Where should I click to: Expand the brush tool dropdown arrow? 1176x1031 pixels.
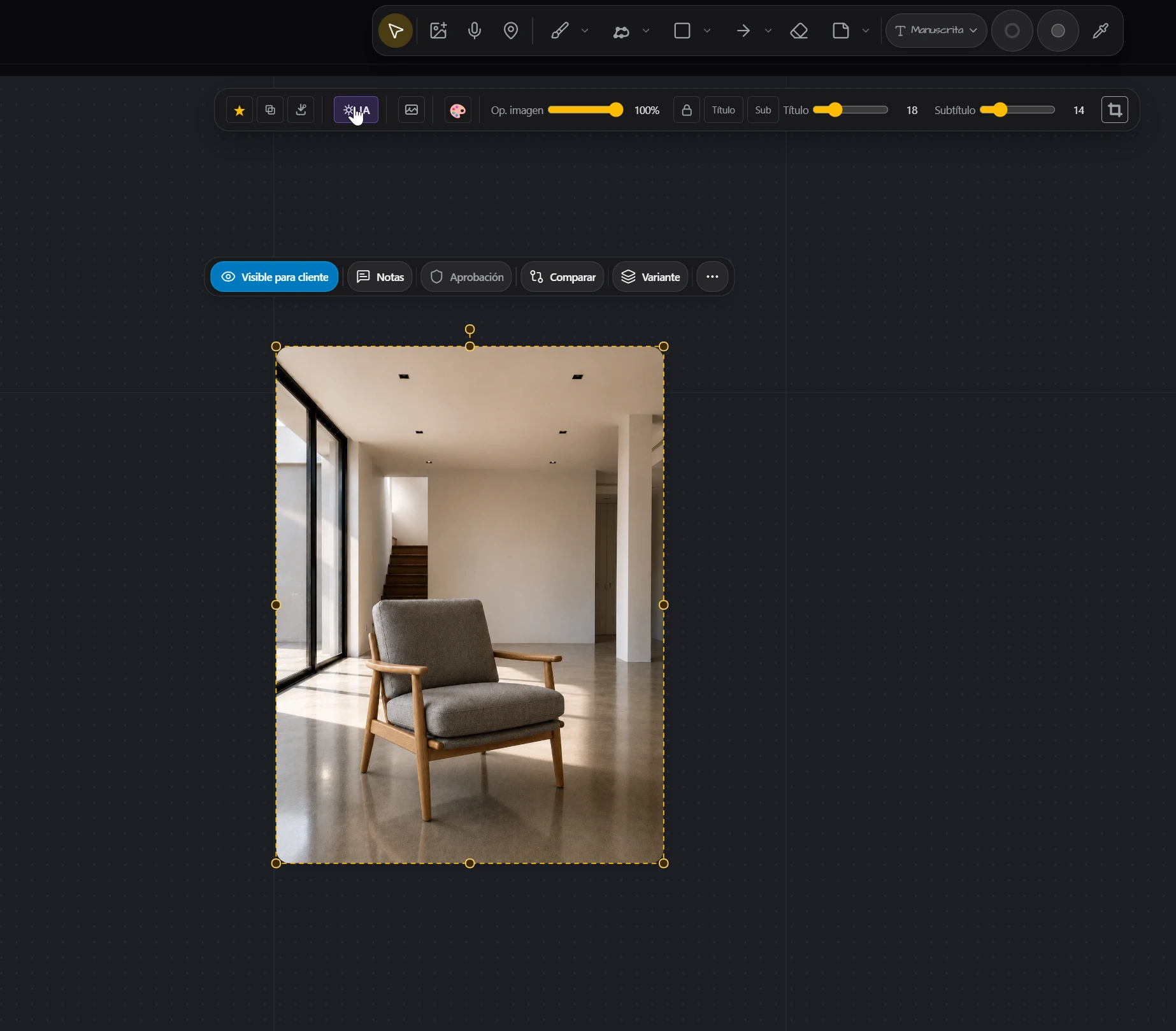(585, 31)
